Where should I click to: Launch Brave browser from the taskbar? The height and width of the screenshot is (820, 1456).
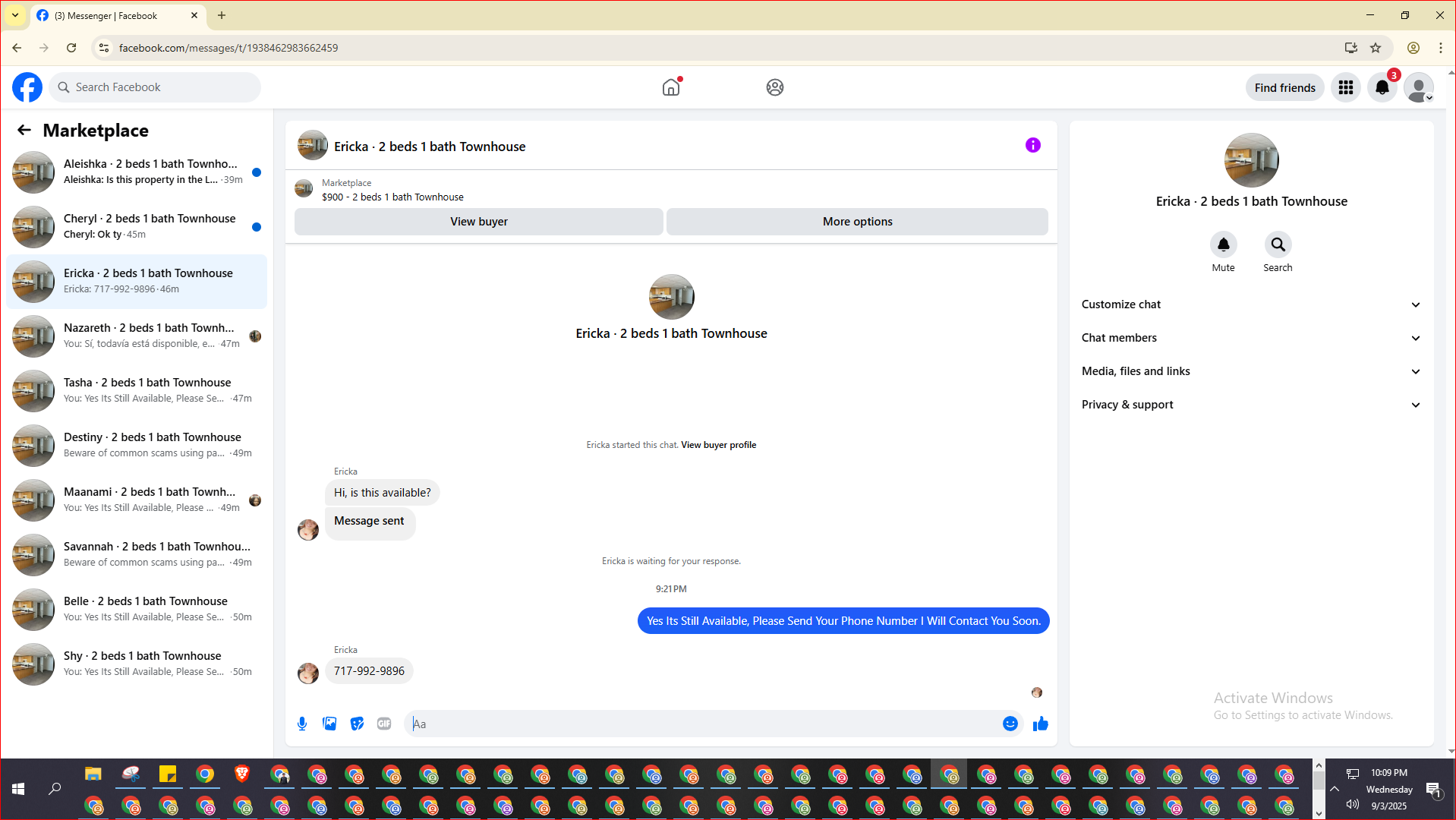(242, 774)
